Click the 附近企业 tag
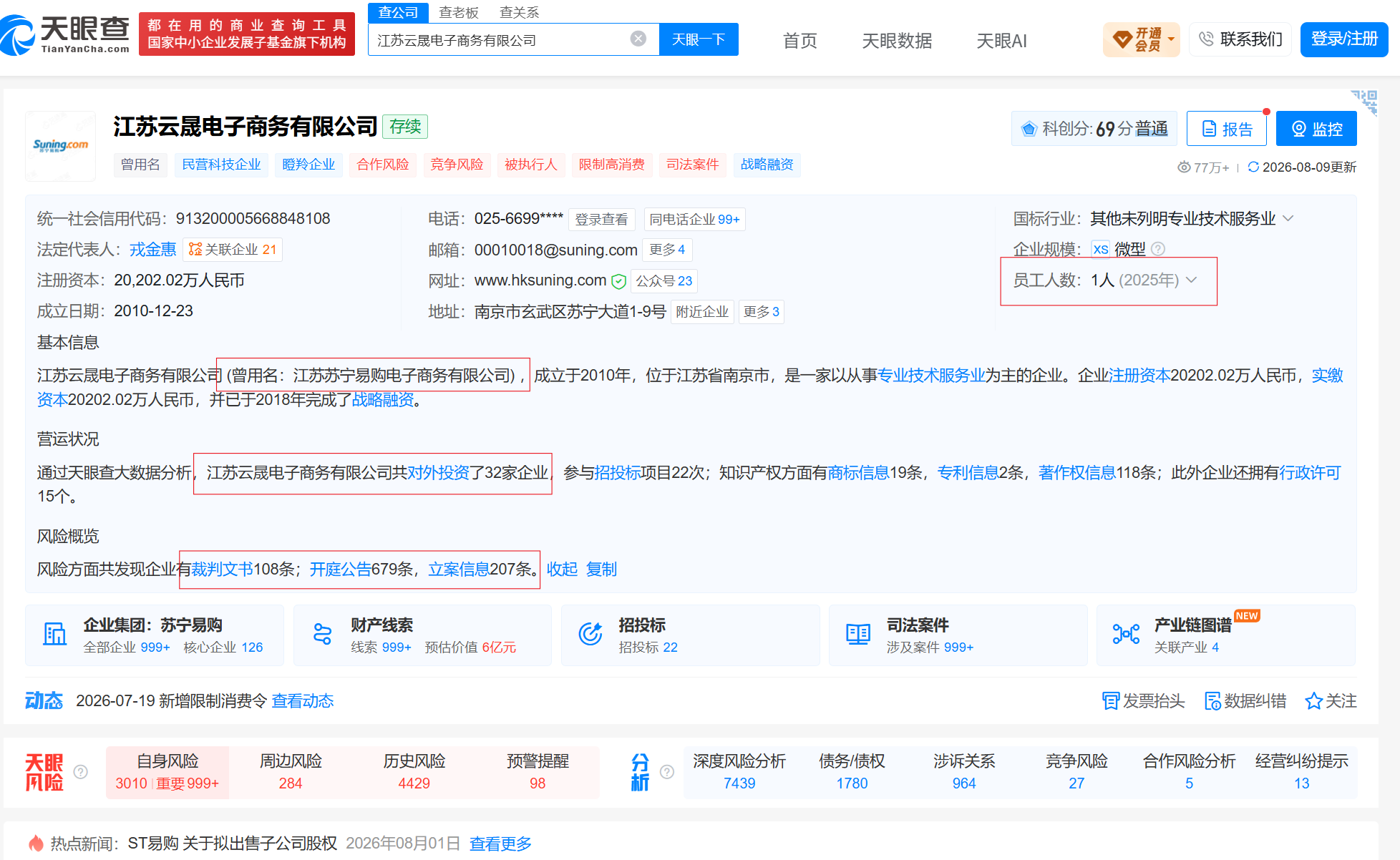The width and height of the screenshot is (1400, 860). click(x=702, y=312)
